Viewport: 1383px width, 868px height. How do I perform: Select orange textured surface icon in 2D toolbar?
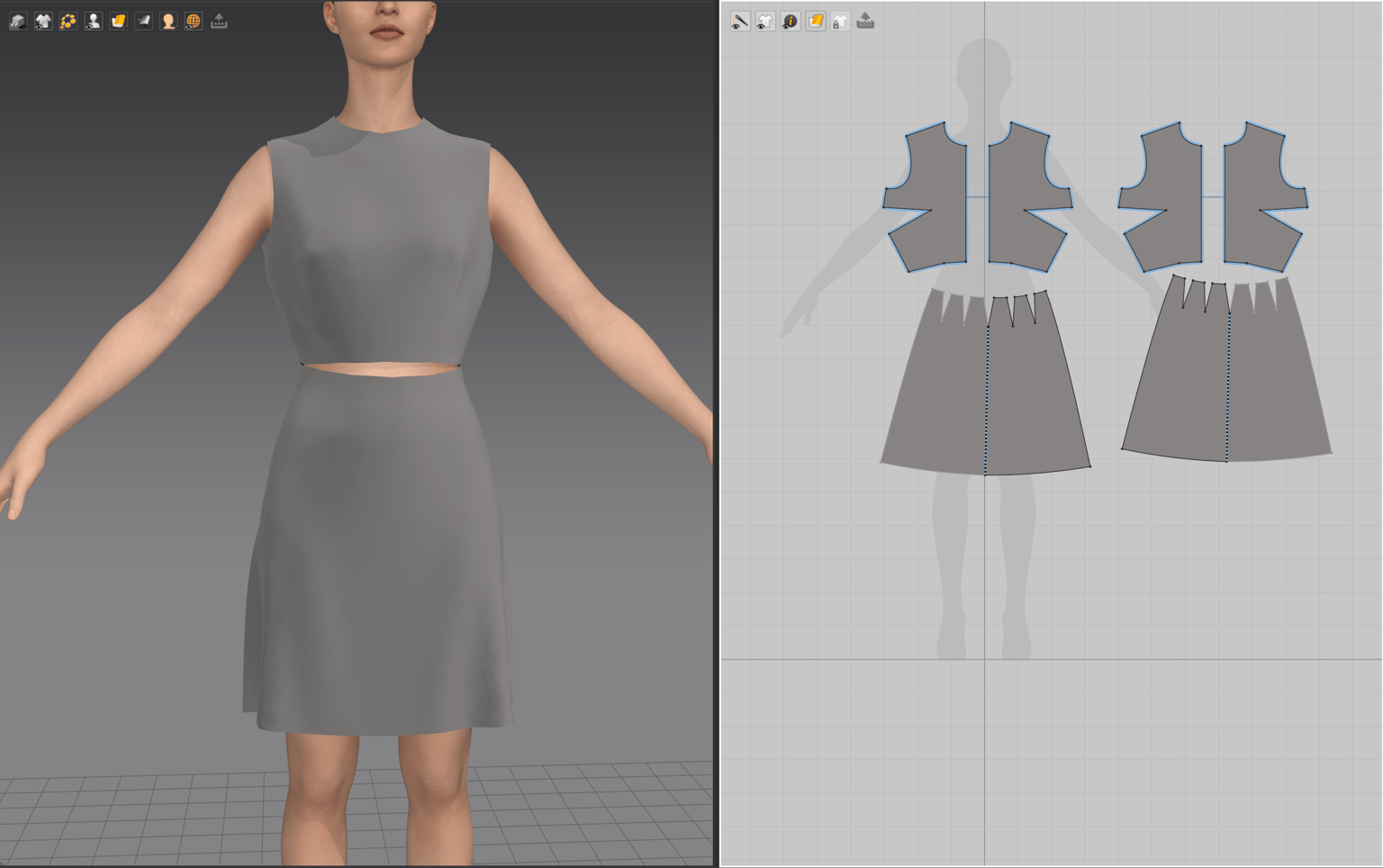tap(816, 21)
